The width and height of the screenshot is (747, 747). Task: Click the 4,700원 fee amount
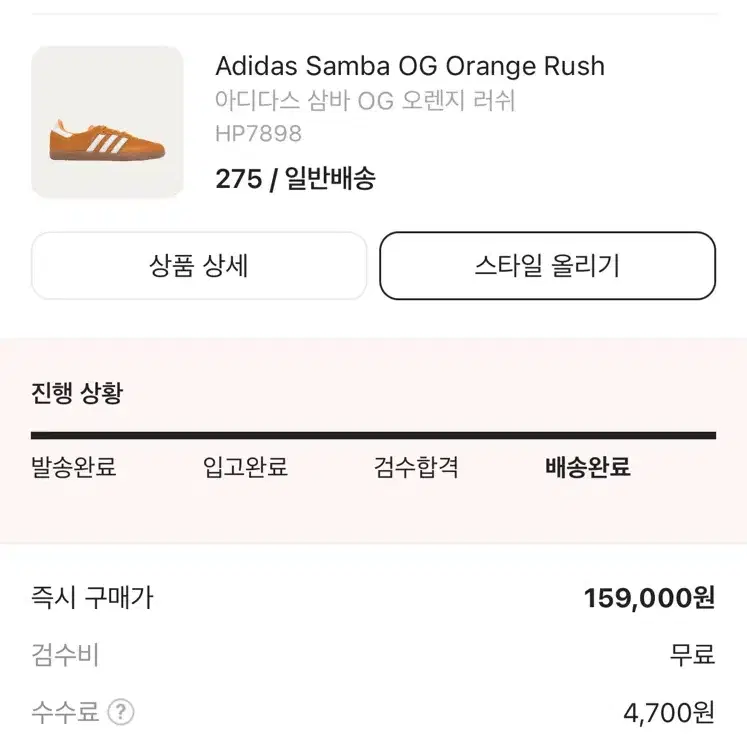(669, 713)
